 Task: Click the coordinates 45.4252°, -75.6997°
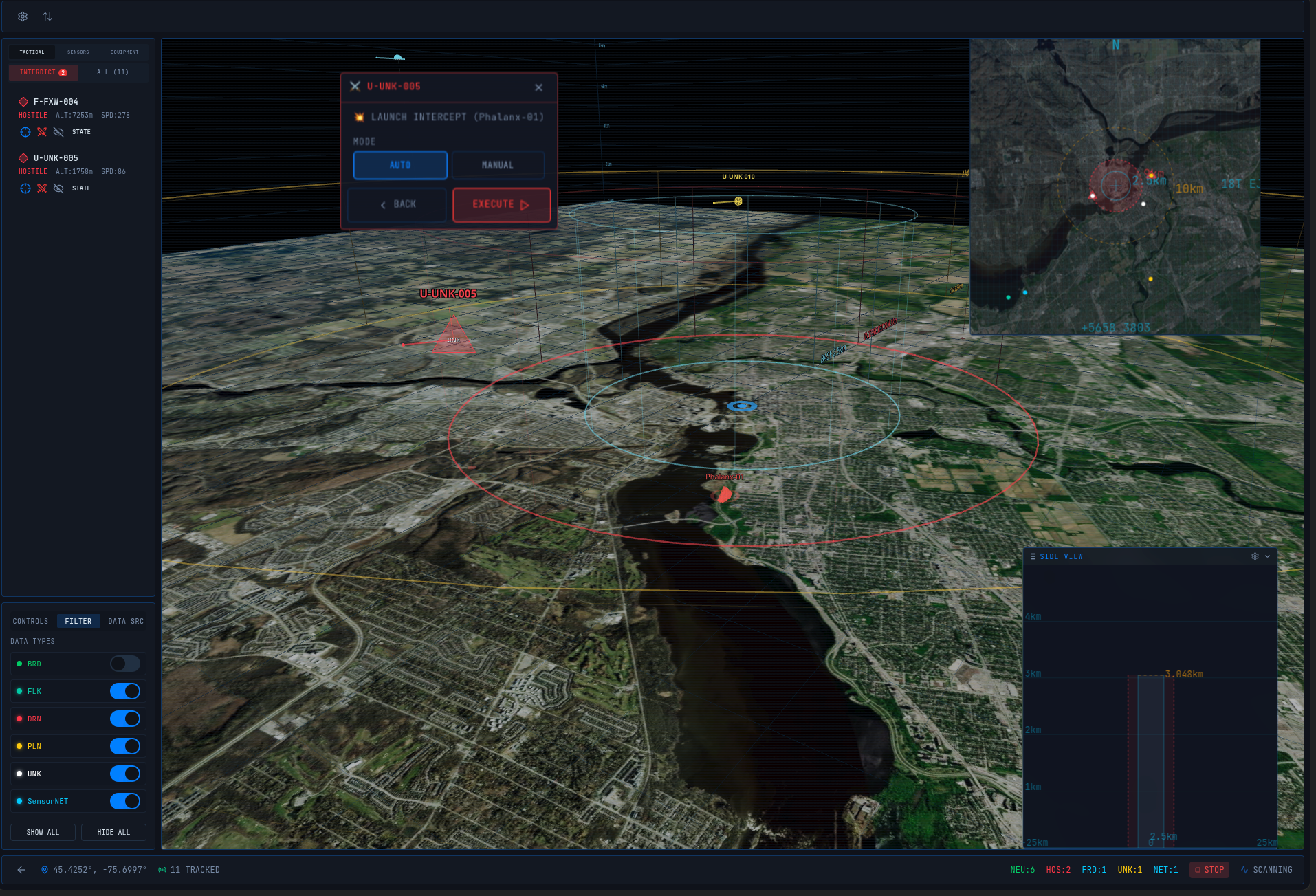100,870
